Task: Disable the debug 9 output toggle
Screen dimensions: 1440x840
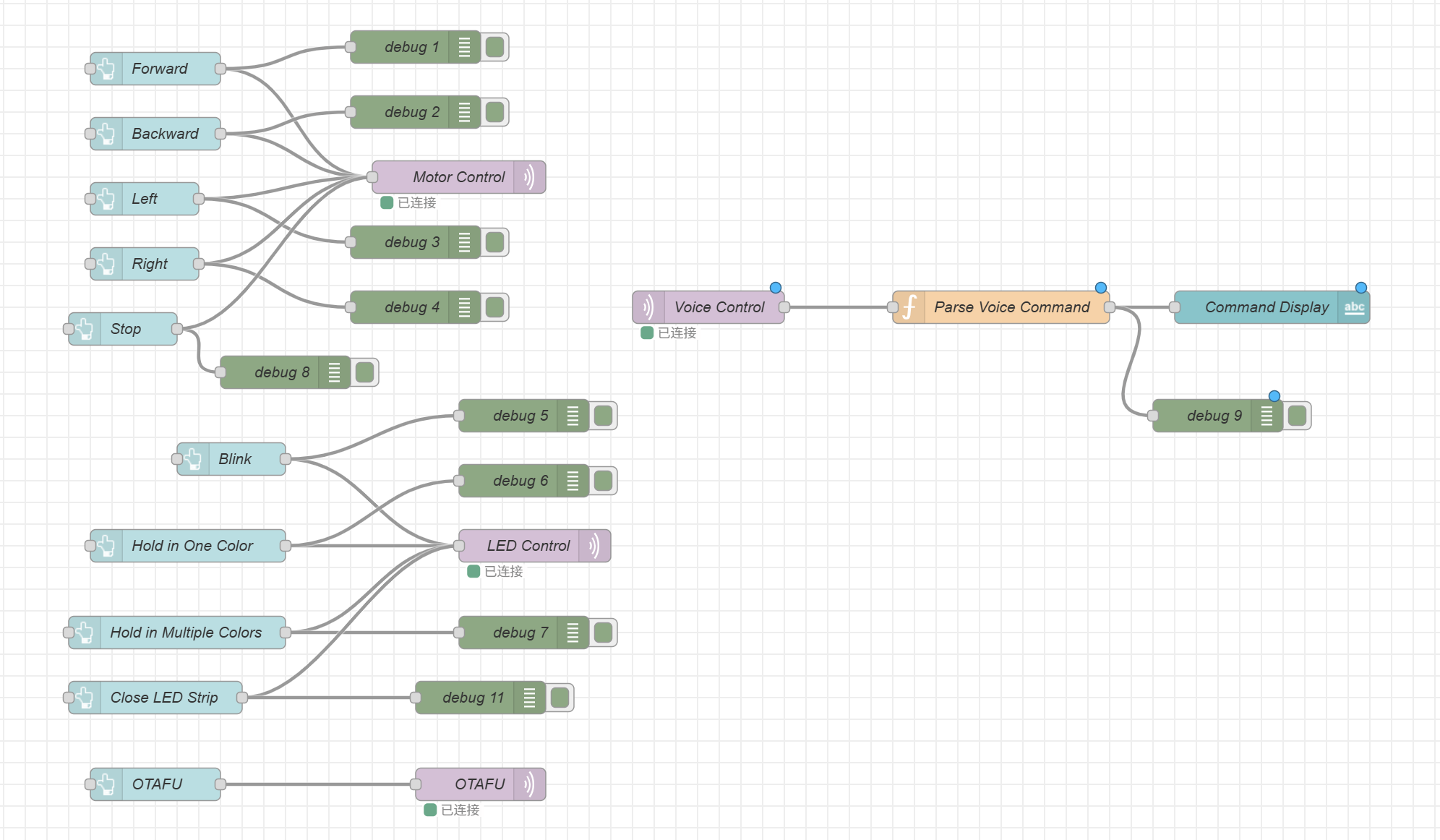Action: tap(1296, 416)
